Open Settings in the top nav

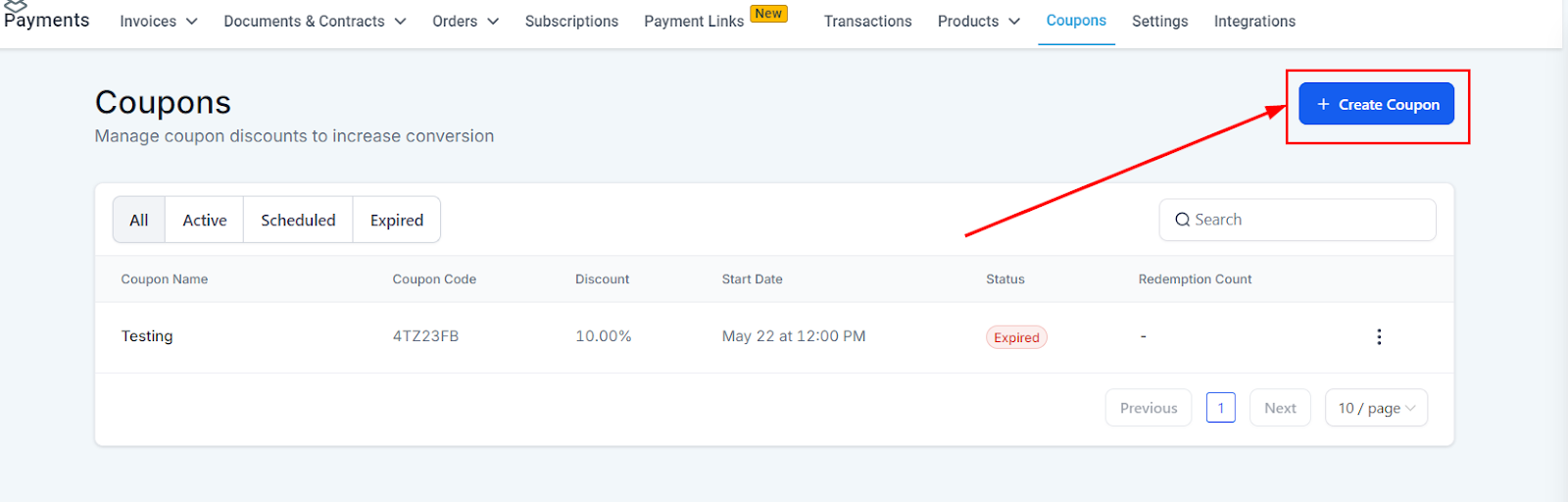click(1159, 22)
